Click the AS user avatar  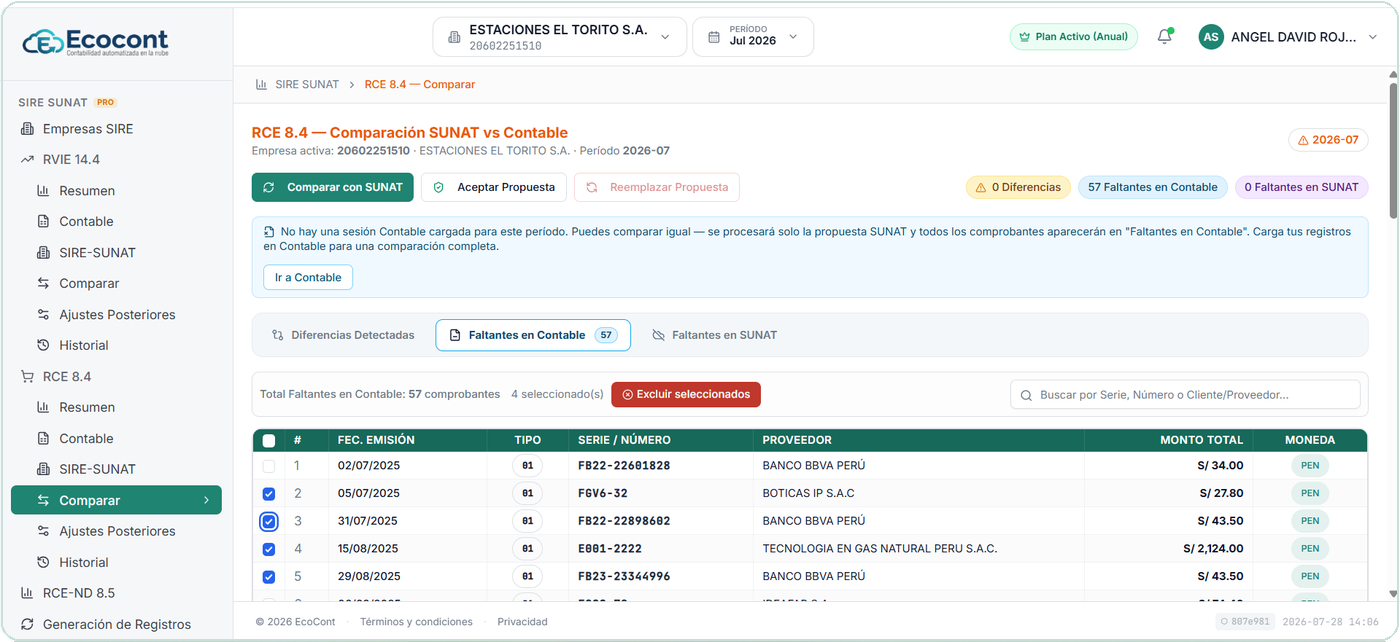click(1211, 37)
